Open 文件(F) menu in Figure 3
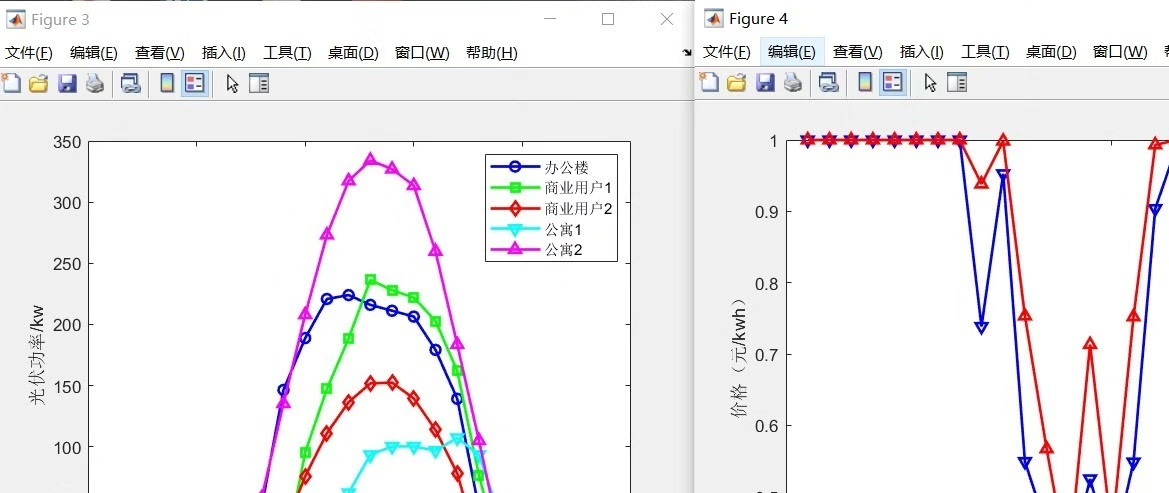The height and width of the screenshot is (493, 1169). (29, 53)
